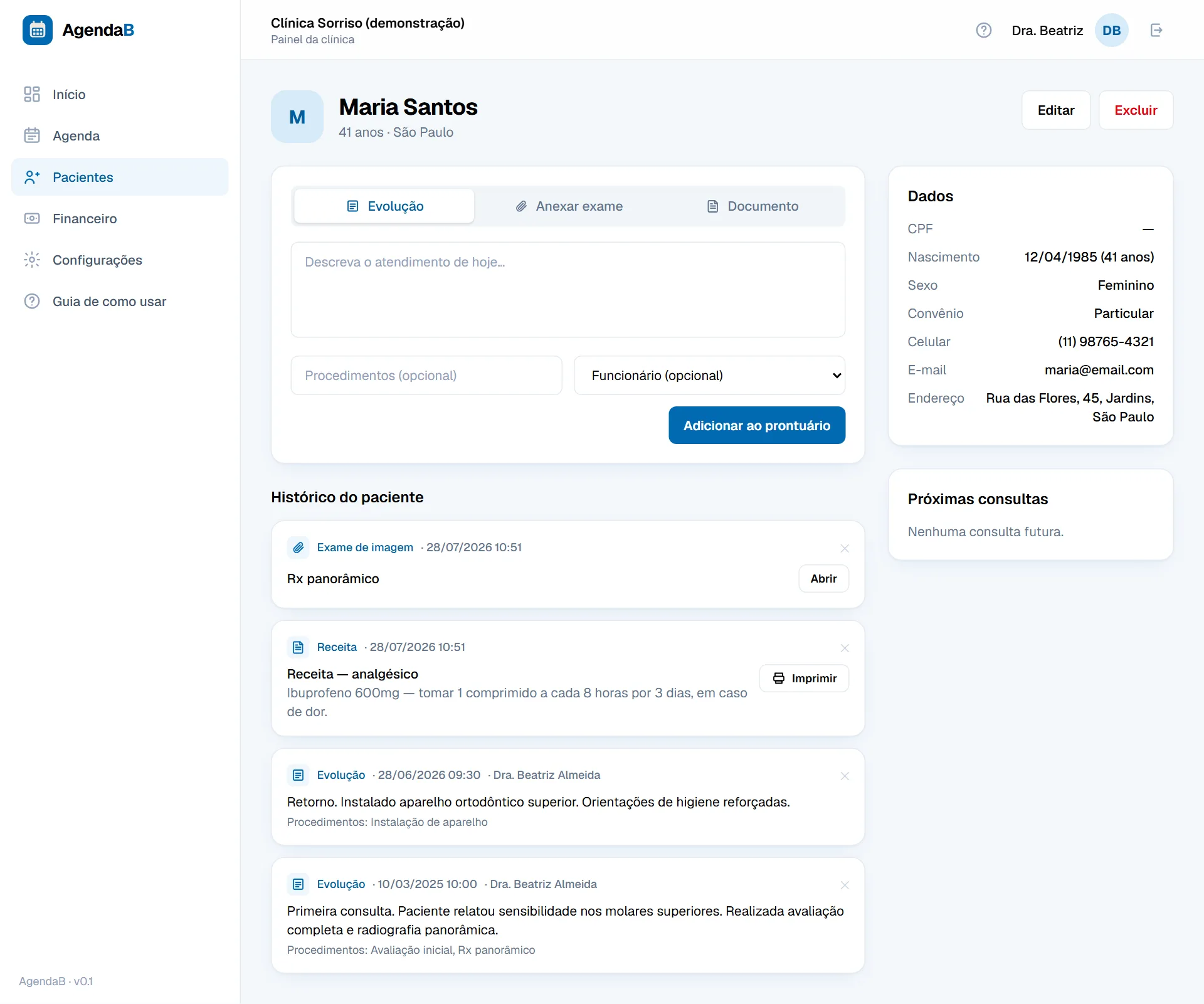1204x1004 pixels.
Task: Open the Rx panorâmico exam with Abrir
Action: point(823,579)
